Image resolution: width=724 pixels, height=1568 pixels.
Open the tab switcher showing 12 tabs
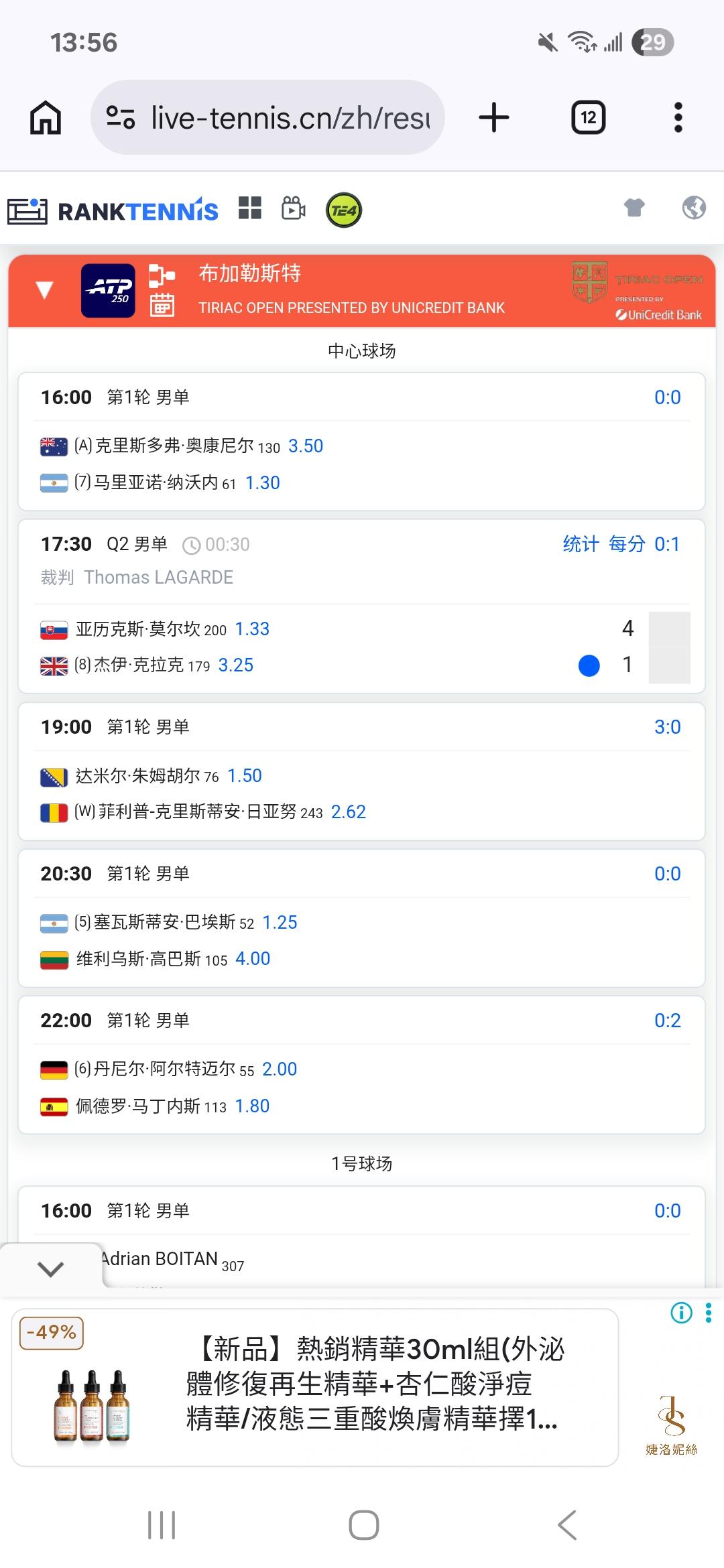(x=588, y=118)
